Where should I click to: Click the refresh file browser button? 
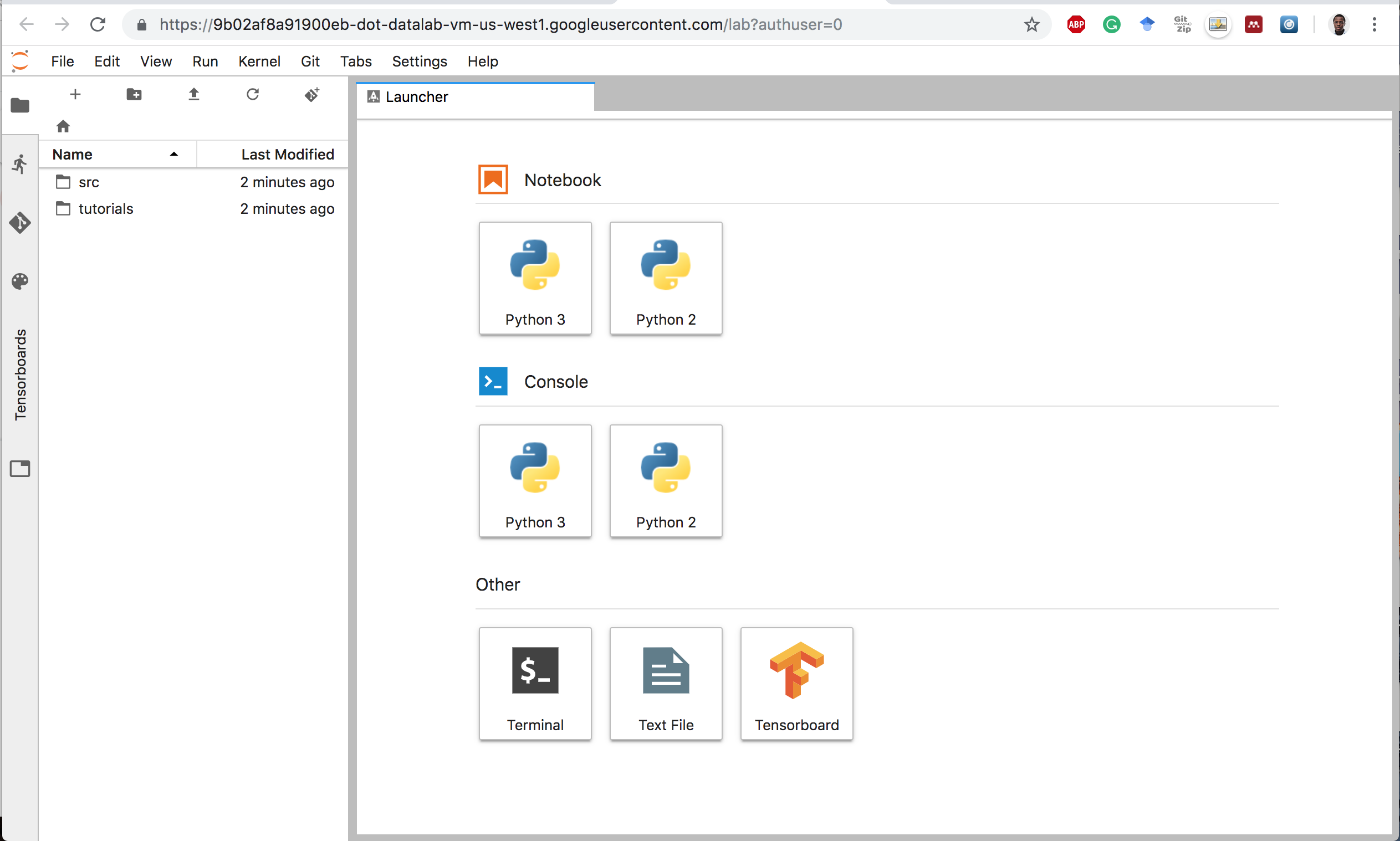tap(252, 94)
